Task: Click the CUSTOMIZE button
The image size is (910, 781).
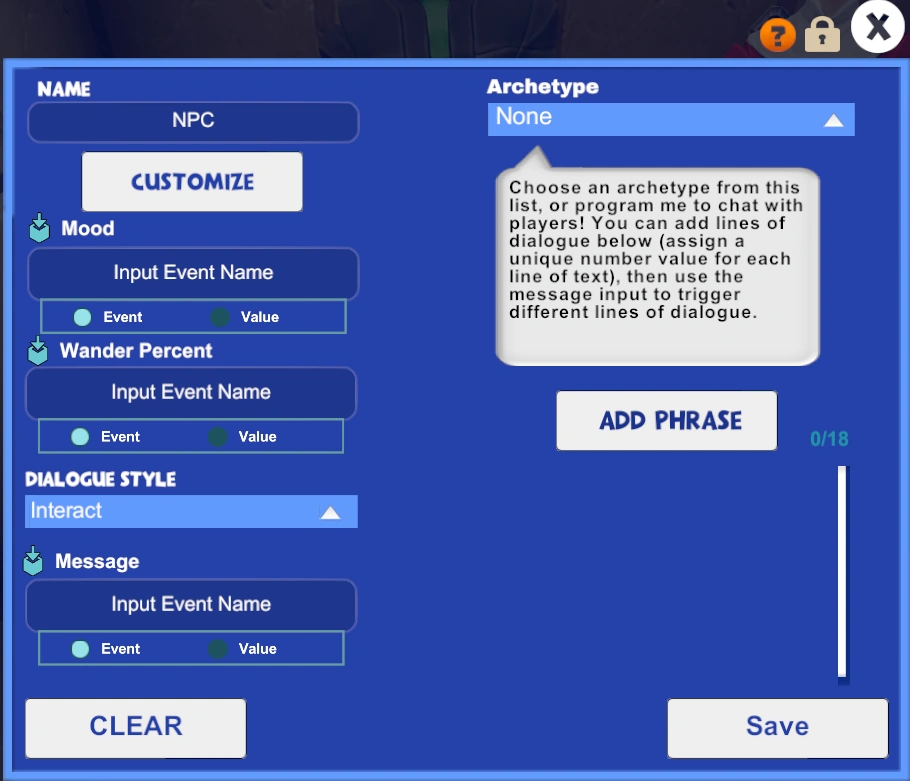Action: pyautogui.click(x=192, y=182)
